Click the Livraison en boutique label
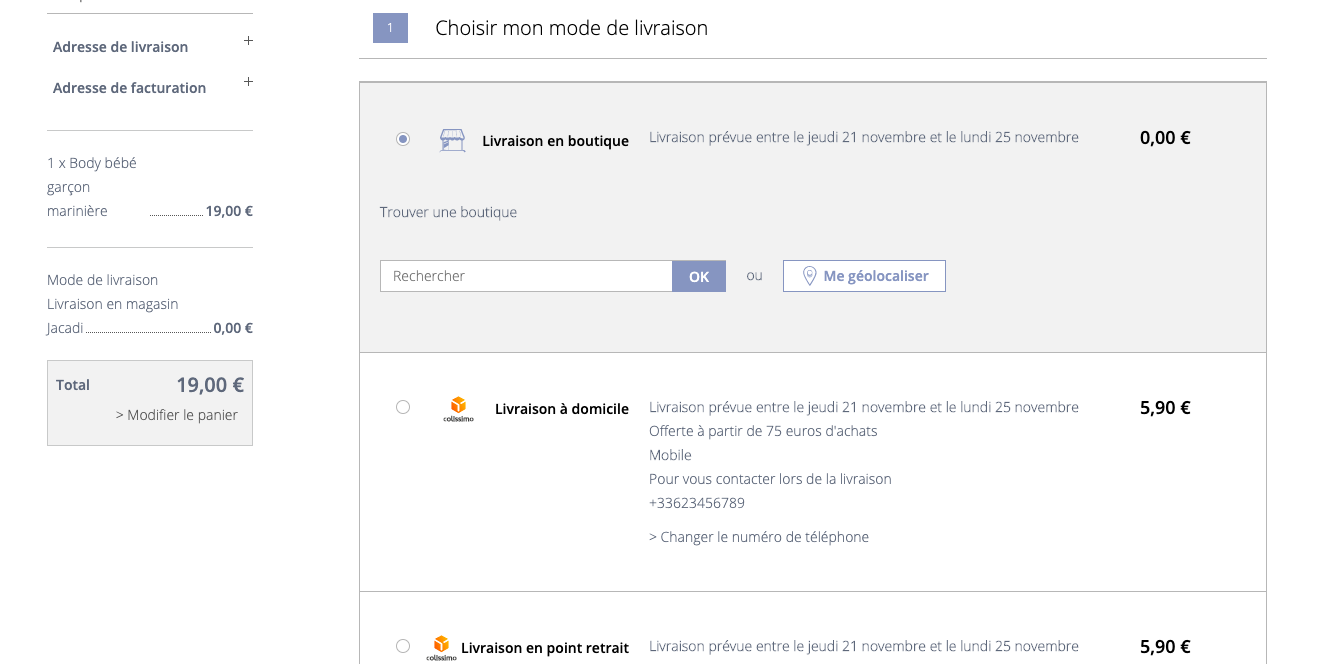Viewport: 1324px width, 664px height. point(555,141)
